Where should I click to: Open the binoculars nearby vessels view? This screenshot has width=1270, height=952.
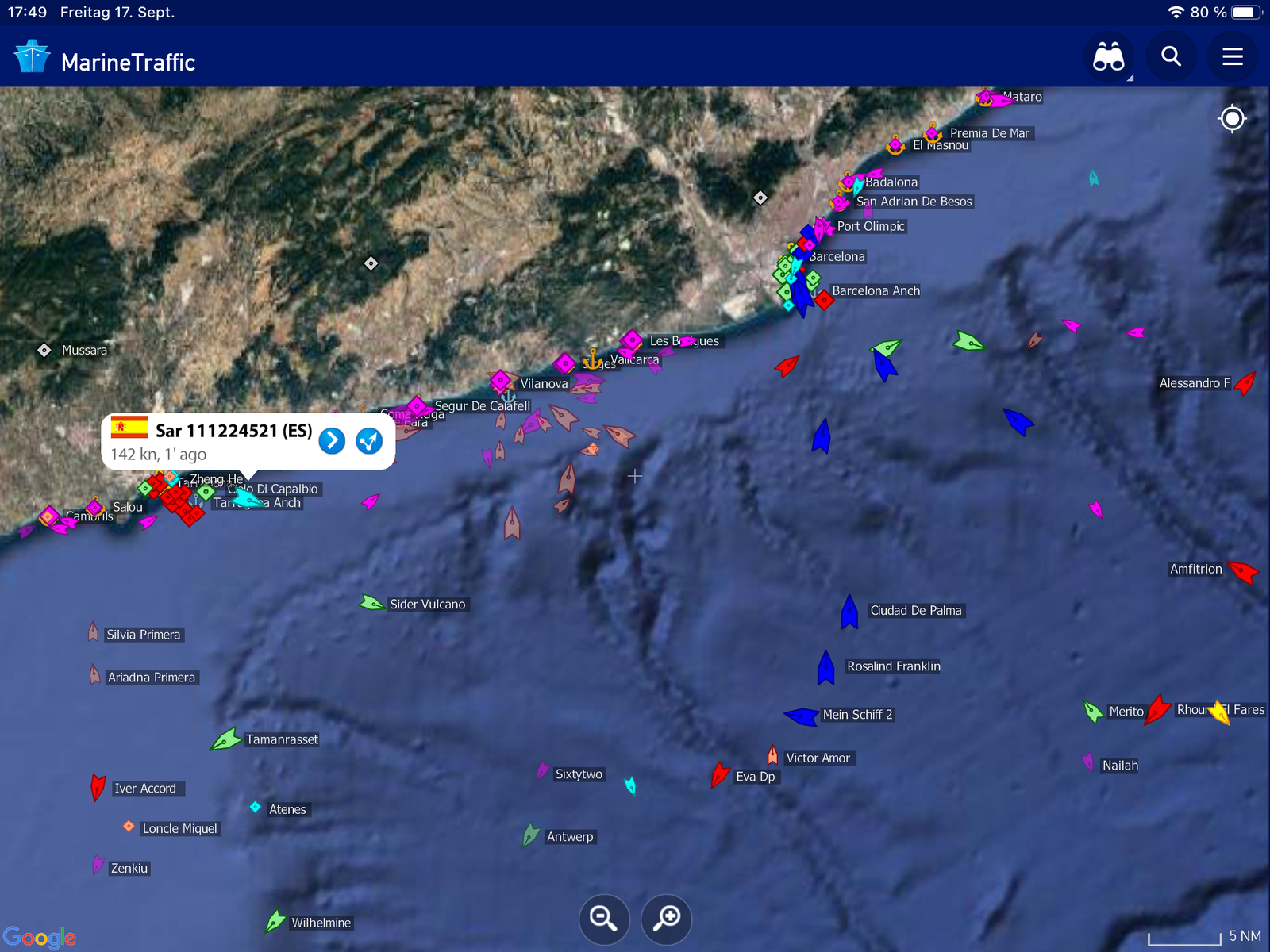pyautogui.click(x=1109, y=57)
